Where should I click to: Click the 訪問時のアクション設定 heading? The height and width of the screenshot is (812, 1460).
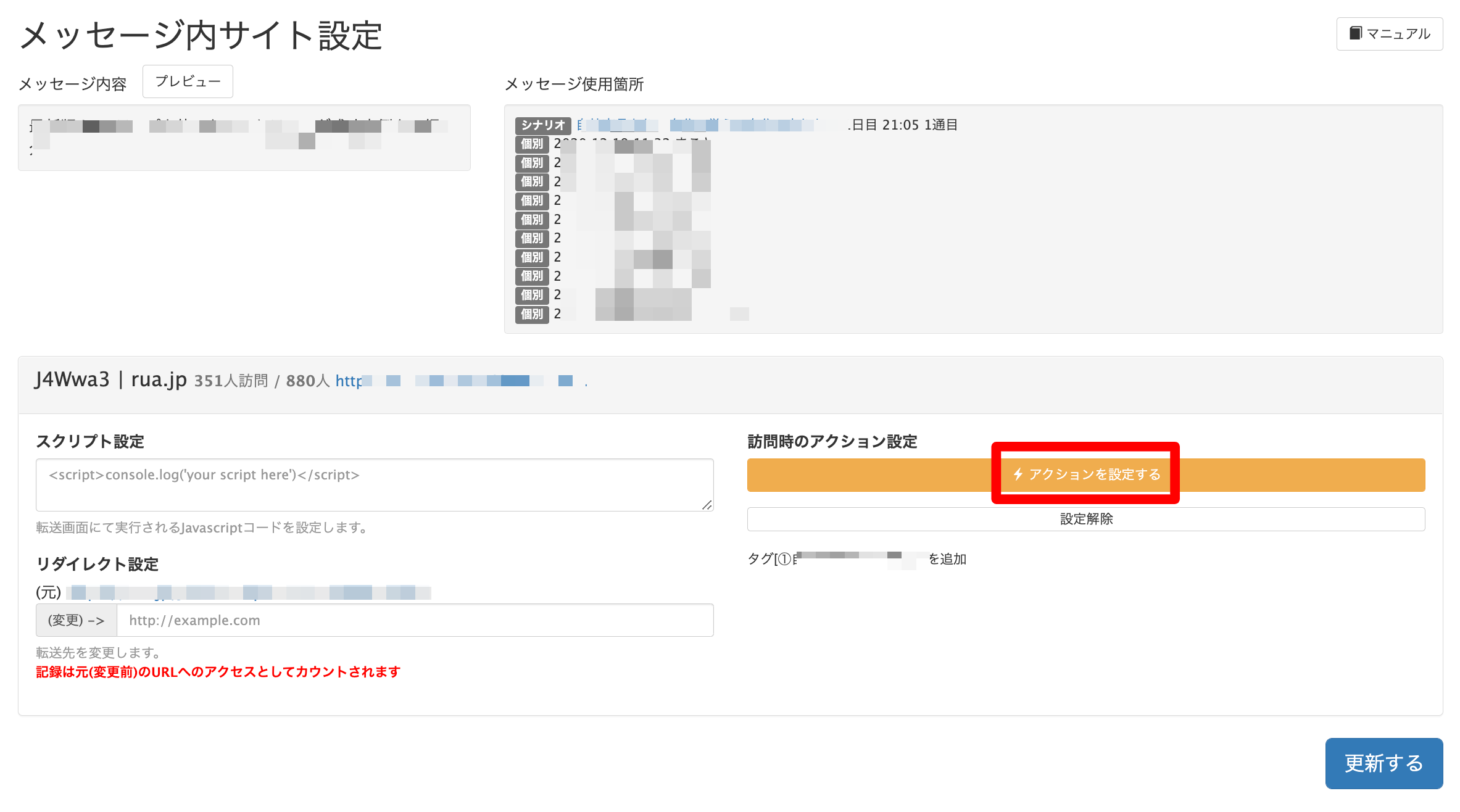[x=832, y=442]
